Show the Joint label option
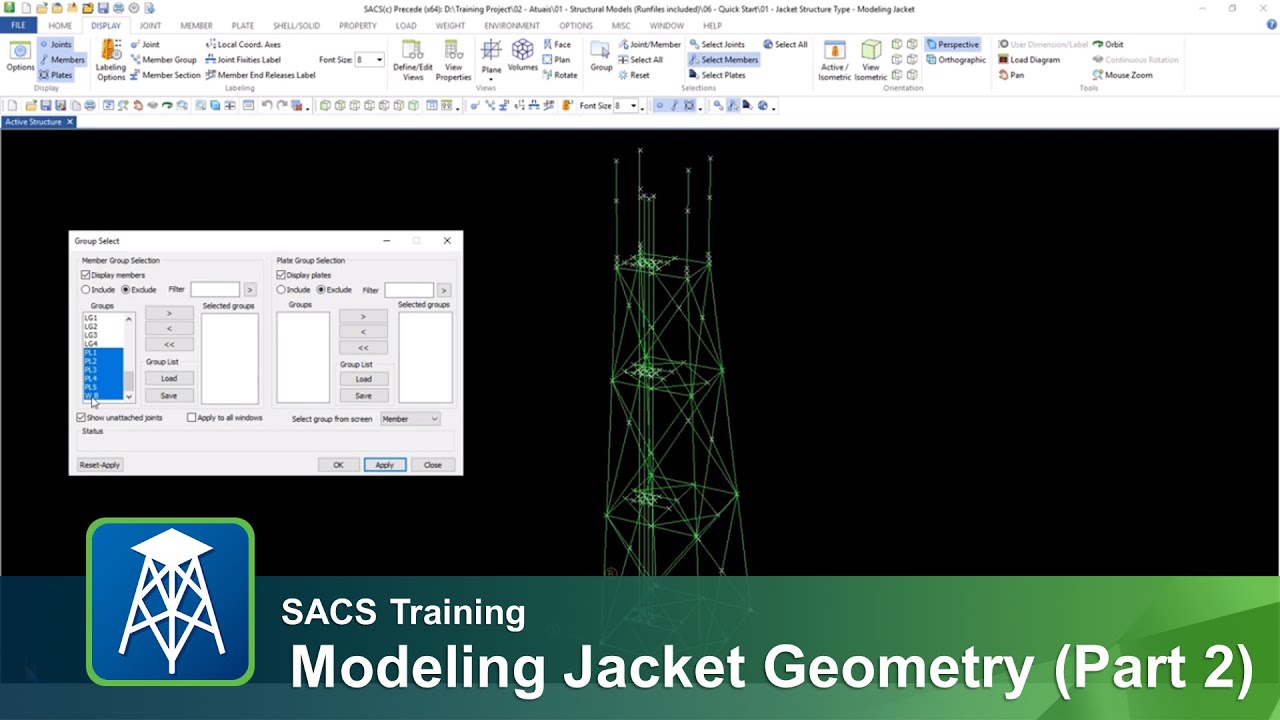Image resolution: width=1280 pixels, height=720 pixels. click(144, 45)
